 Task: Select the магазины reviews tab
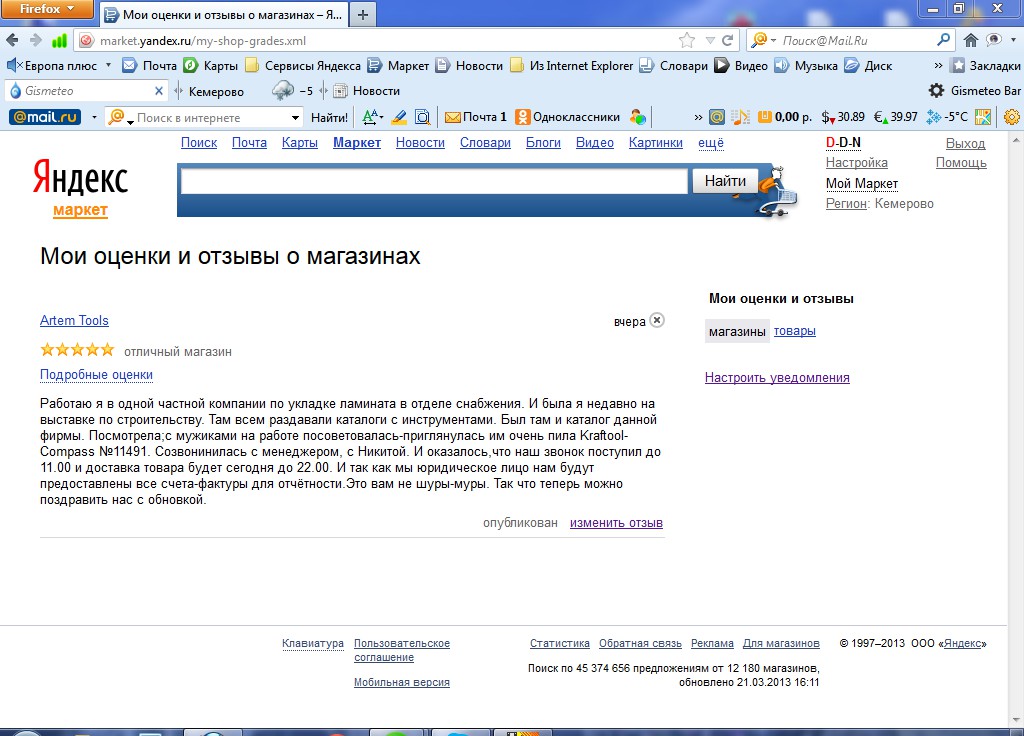(x=737, y=331)
